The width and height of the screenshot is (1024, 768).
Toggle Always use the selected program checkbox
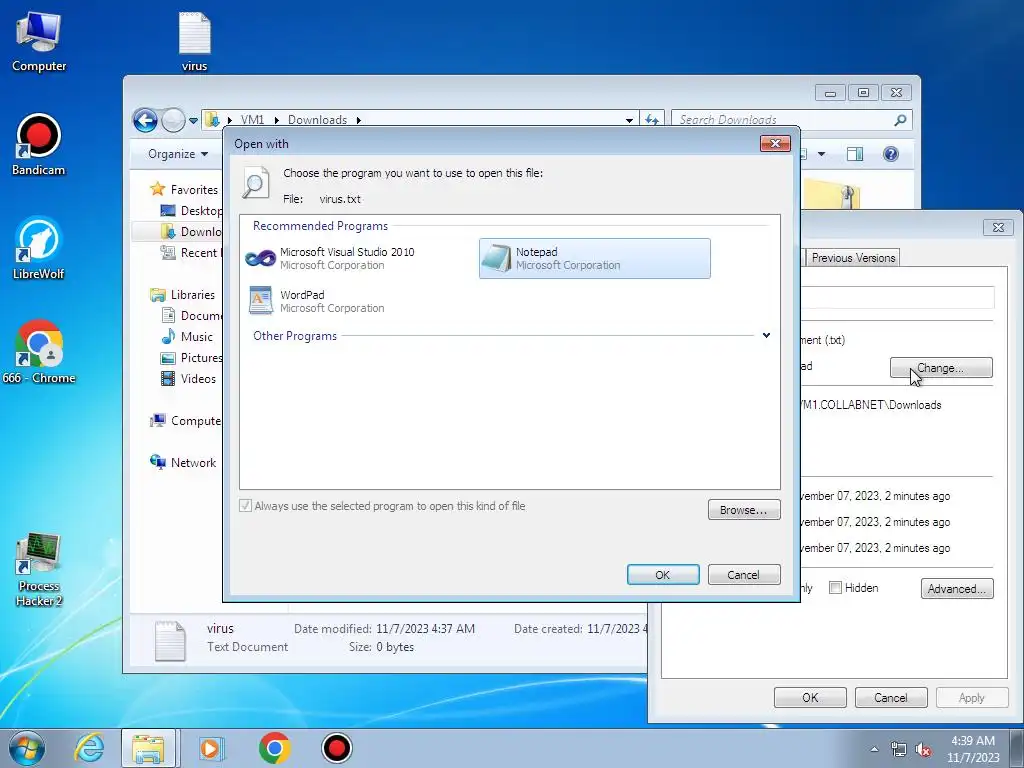pos(246,505)
